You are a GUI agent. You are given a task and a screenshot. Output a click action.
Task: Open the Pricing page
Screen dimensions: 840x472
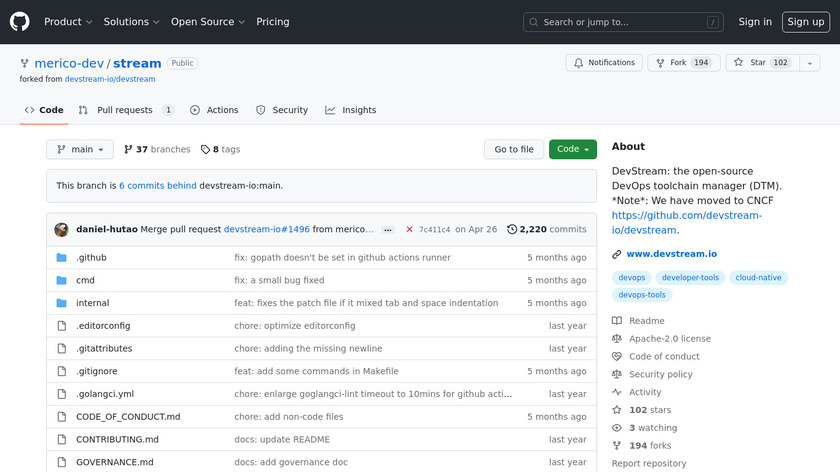(273, 22)
